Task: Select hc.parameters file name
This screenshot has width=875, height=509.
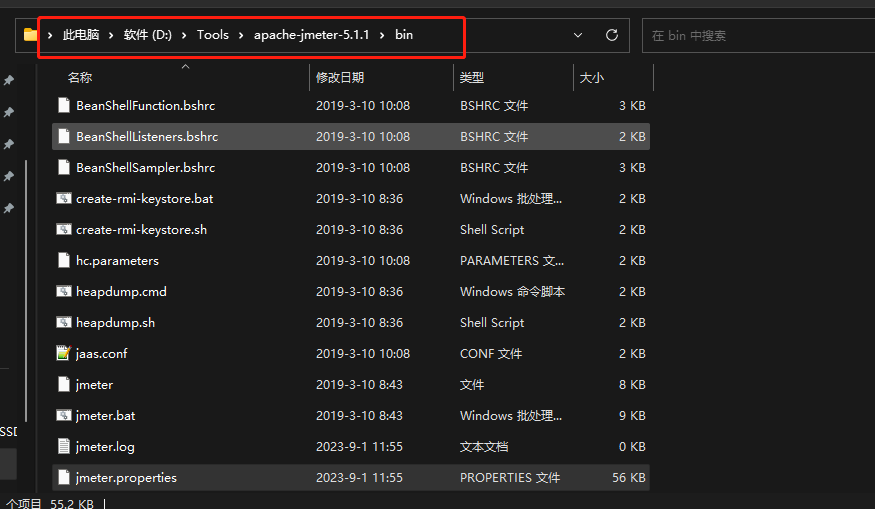Action: click(117, 261)
